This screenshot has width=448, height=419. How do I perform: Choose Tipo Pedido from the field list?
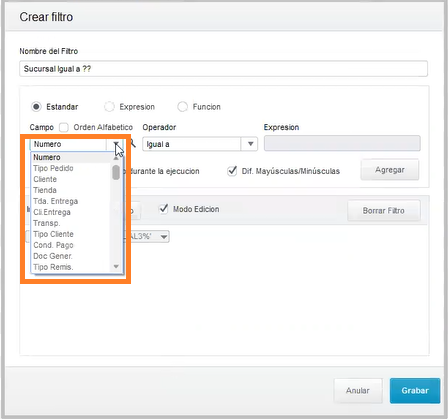pos(53,168)
